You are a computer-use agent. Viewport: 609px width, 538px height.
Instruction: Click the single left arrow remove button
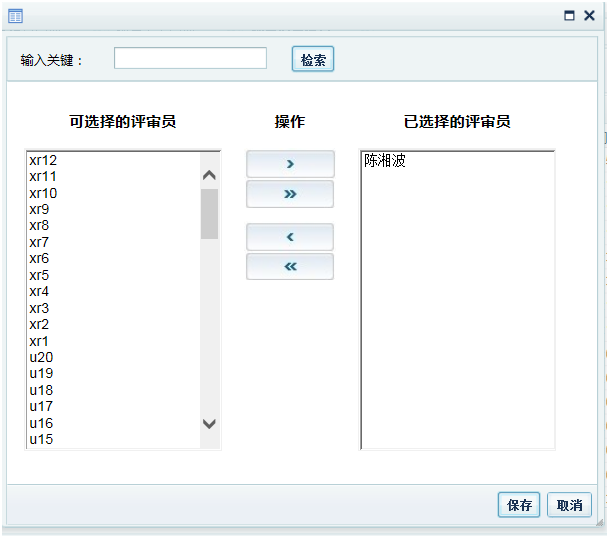pyautogui.click(x=290, y=237)
